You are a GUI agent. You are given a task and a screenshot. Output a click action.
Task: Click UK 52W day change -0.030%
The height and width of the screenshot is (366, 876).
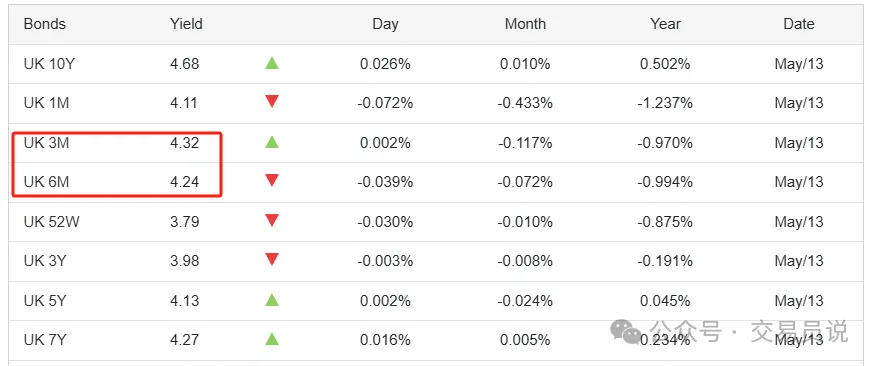coord(385,222)
